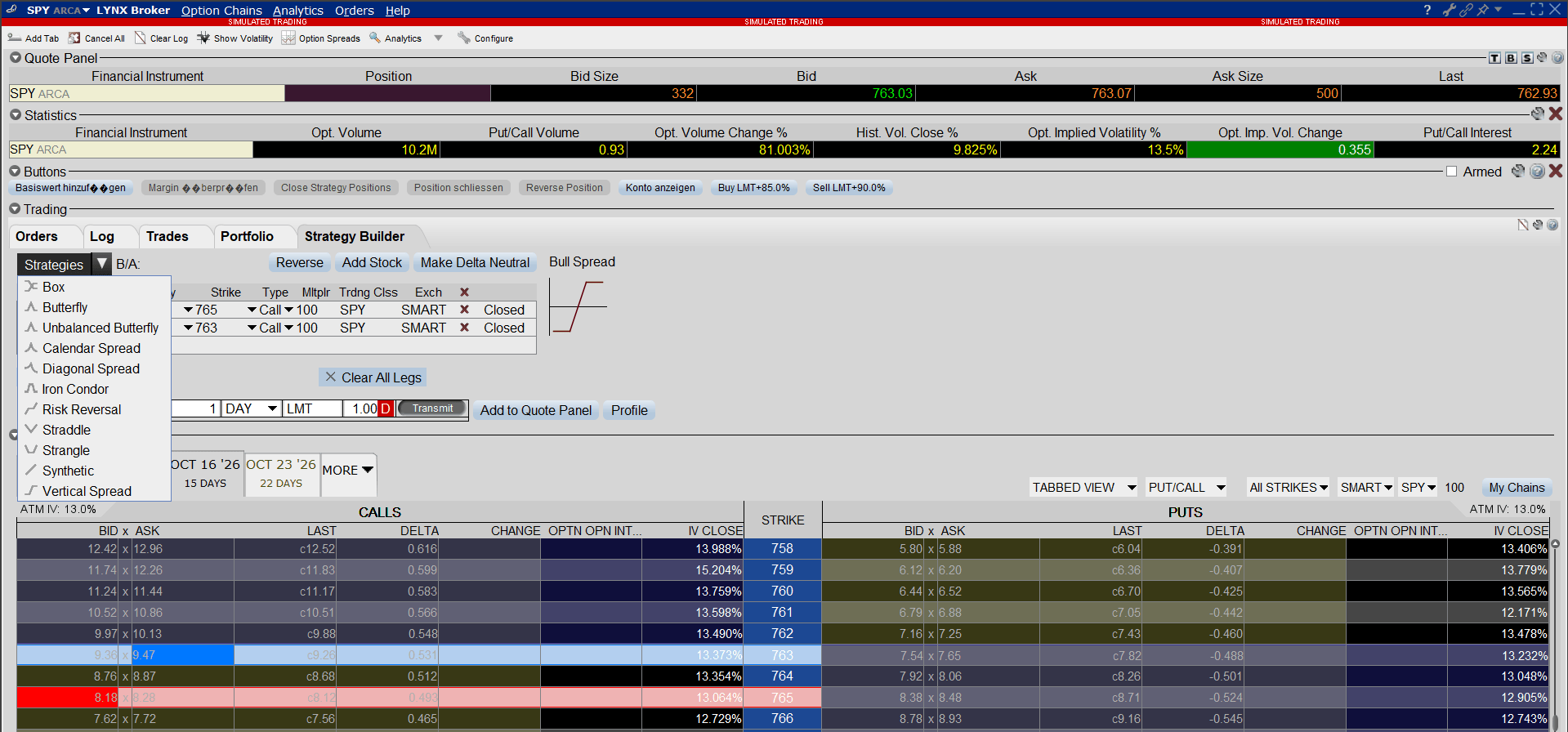Collapse the Buttons section
Viewport: 1568px width, 732px height.
point(16,172)
